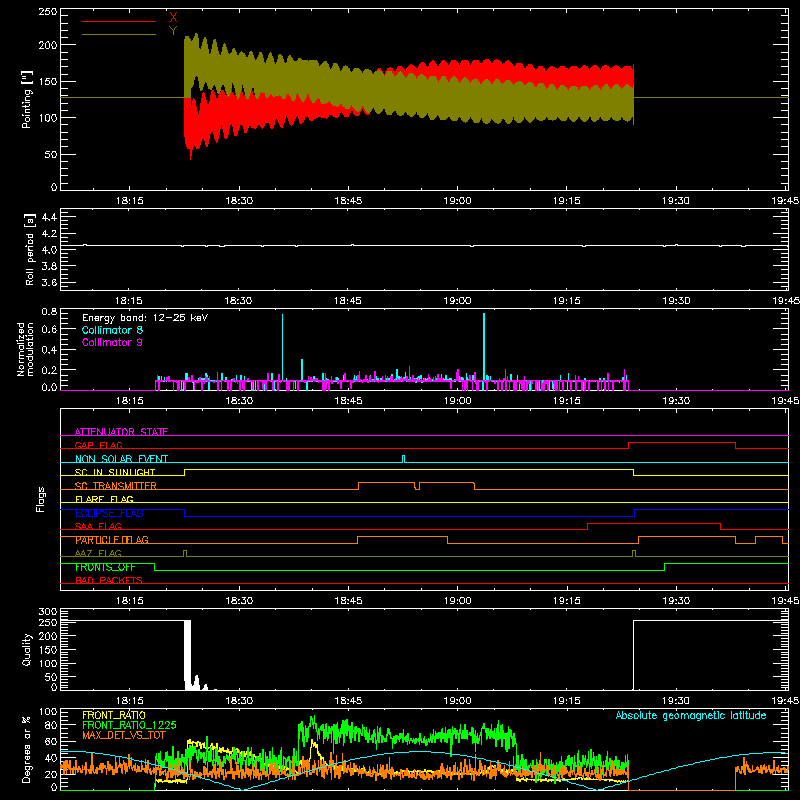This screenshot has height=800, width=800.
Task: Click the BAD_PACKETS flag label
Action: click(109, 580)
